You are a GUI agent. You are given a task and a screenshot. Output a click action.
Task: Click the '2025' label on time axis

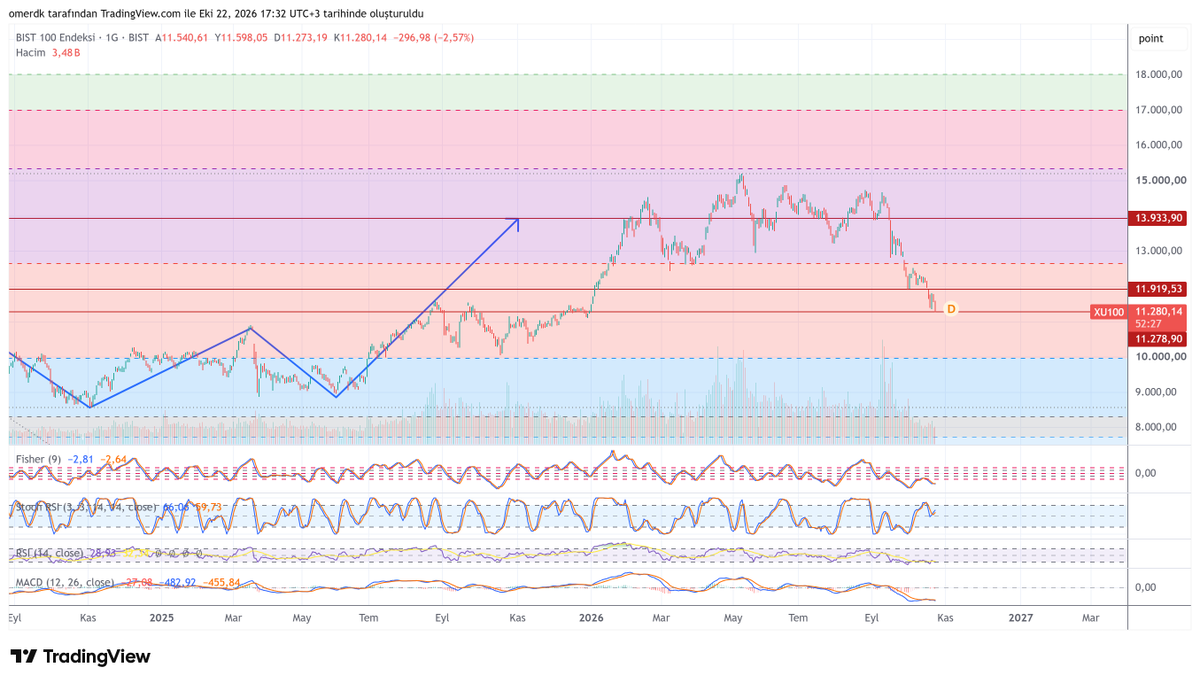[x=162, y=618]
